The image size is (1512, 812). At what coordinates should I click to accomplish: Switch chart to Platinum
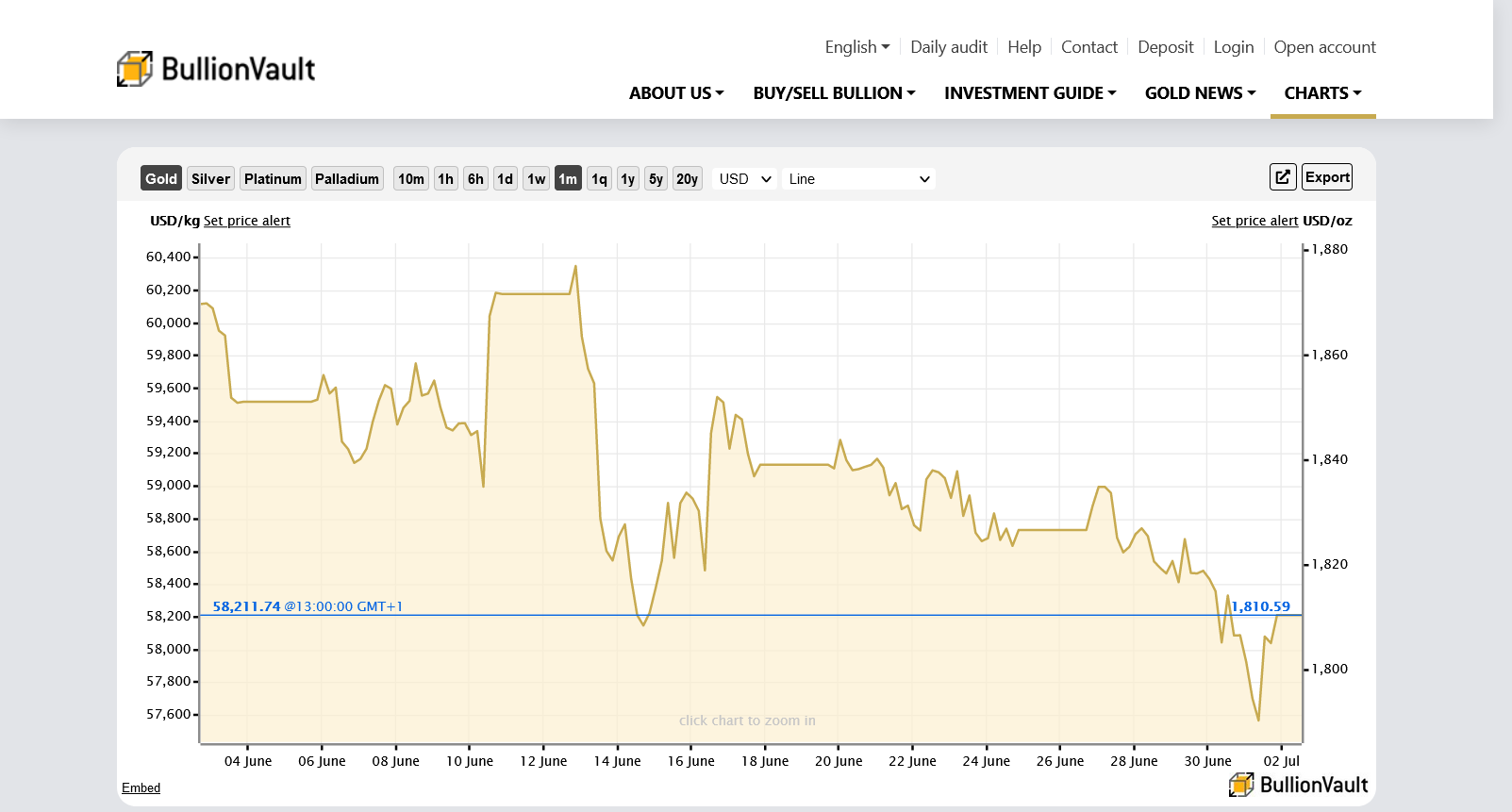click(273, 178)
